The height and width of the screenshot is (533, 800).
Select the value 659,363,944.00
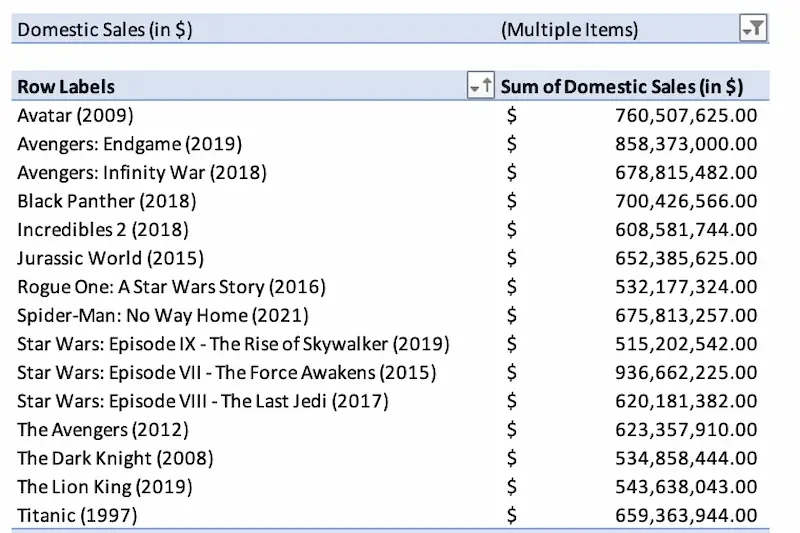pyautogui.click(x=686, y=515)
